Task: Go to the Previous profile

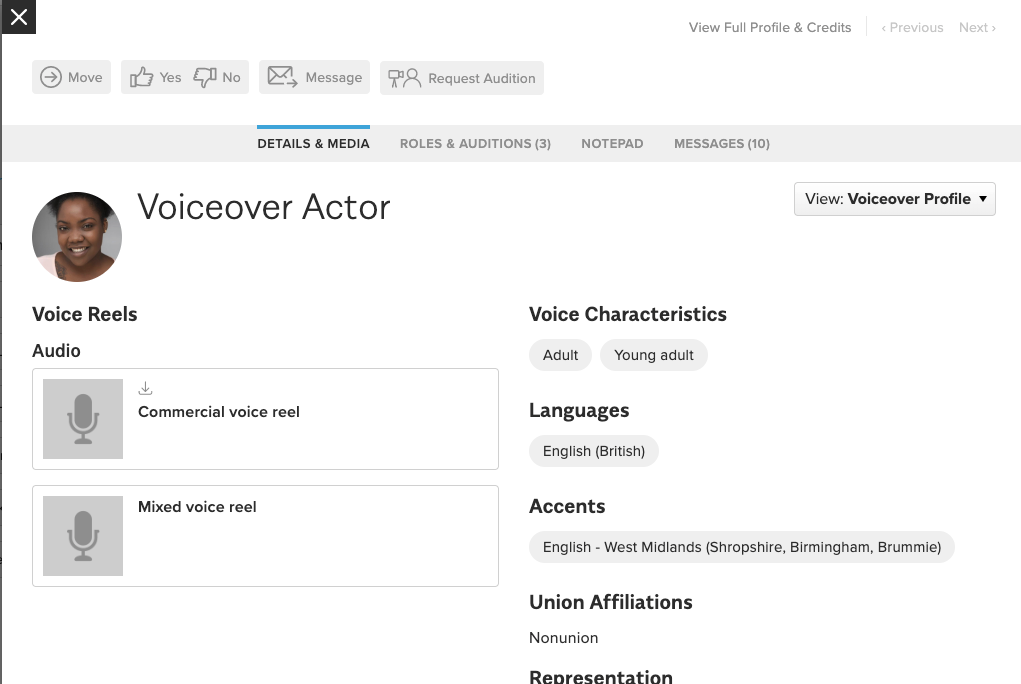Action: coord(912,28)
